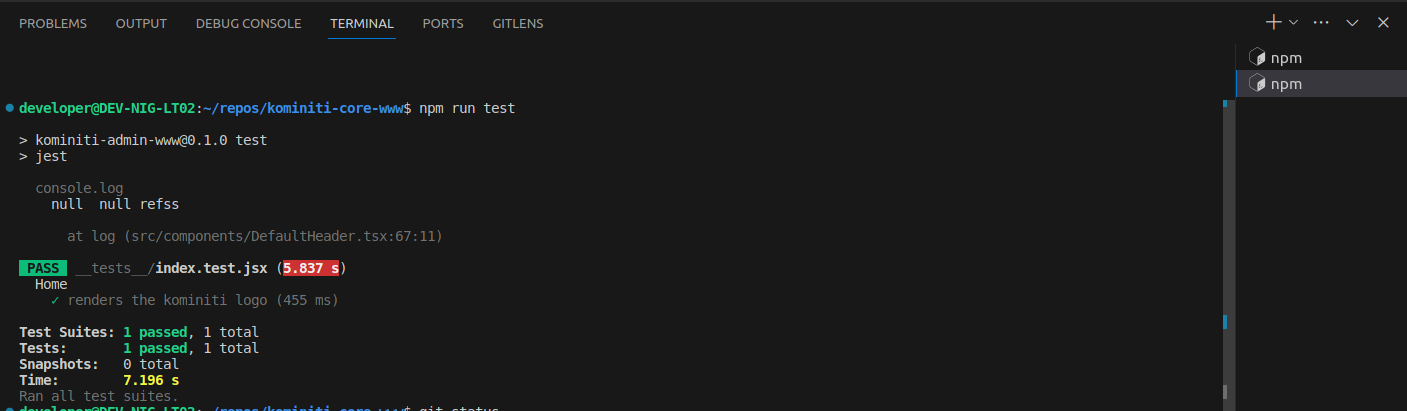Open the launch profile dropdown beside the plus
Image resolution: width=1407 pixels, height=411 pixels.
coord(1293,22)
